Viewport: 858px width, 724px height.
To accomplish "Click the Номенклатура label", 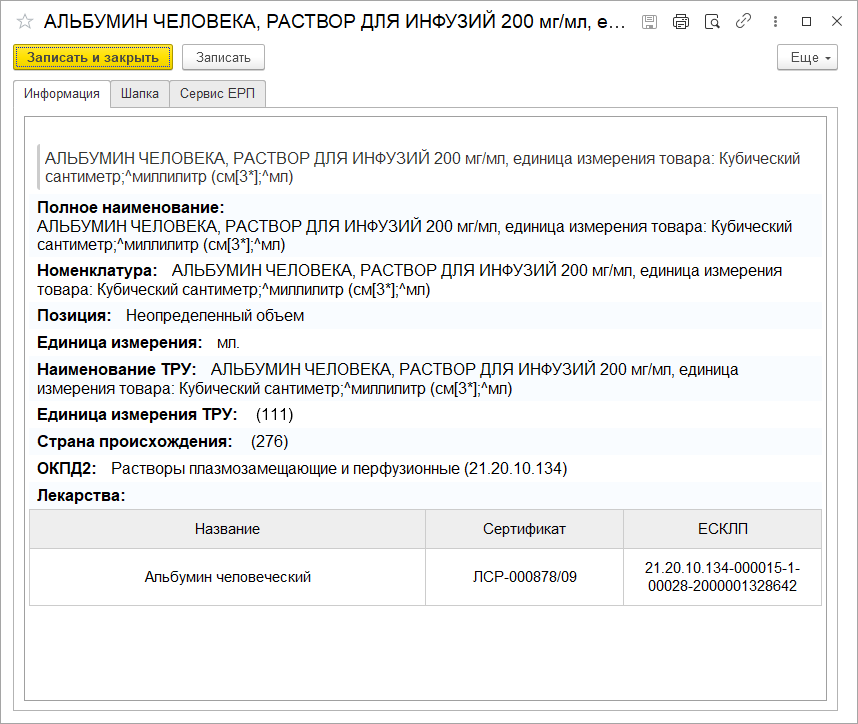I will (97, 270).
